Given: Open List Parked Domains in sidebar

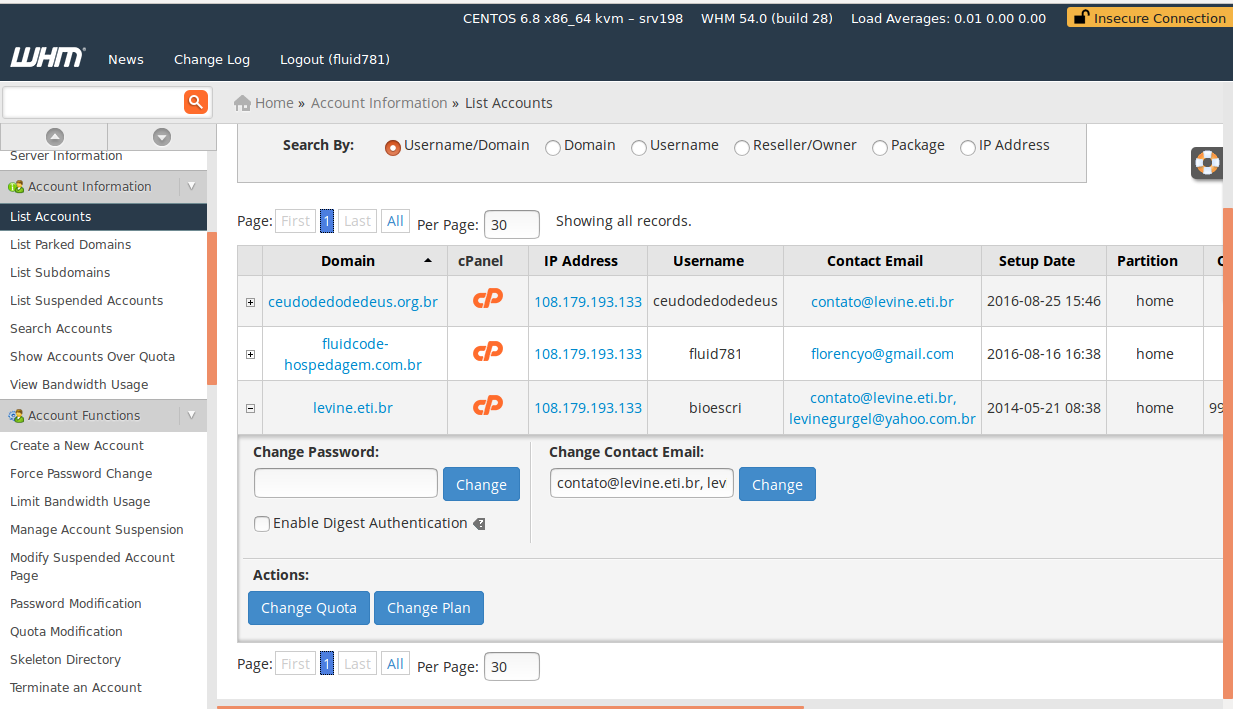Looking at the screenshot, I should tap(70, 244).
